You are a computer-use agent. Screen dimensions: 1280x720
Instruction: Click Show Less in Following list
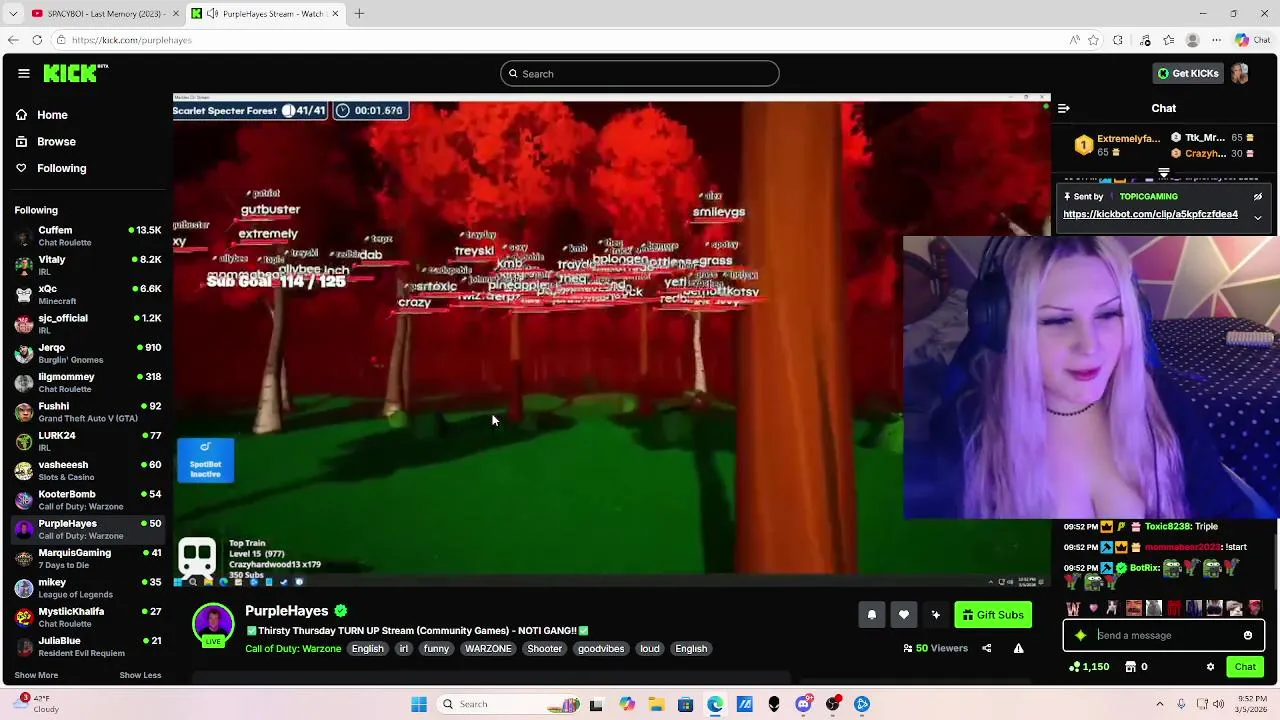[x=140, y=675]
